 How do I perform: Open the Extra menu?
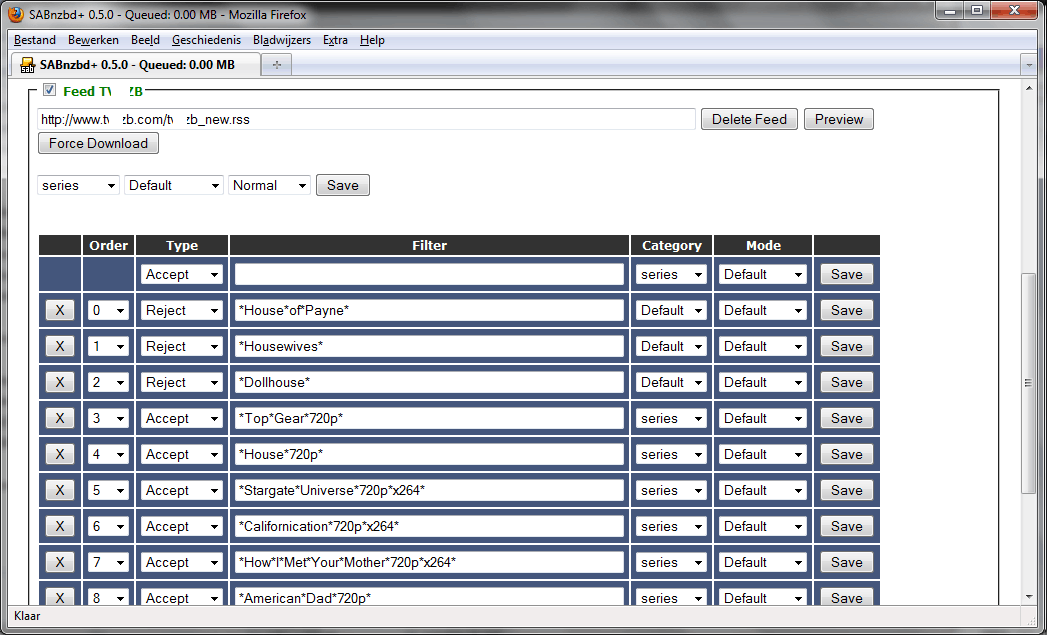(x=335, y=40)
